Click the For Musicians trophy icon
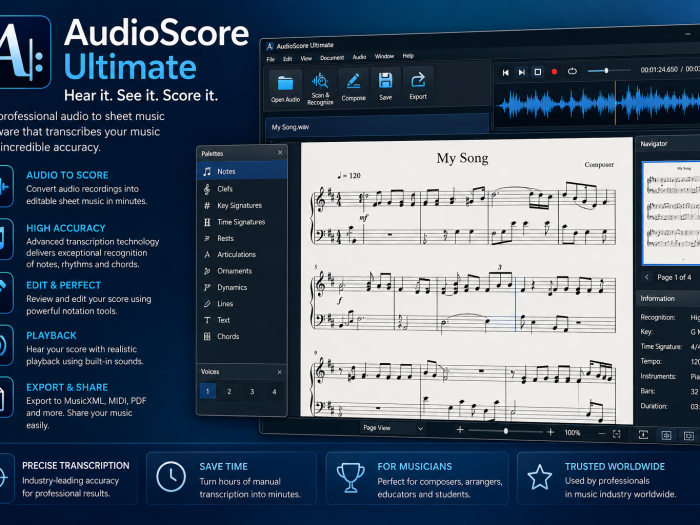Image resolution: width=700 pixels, height=525 pixels. tap(350, 477)
